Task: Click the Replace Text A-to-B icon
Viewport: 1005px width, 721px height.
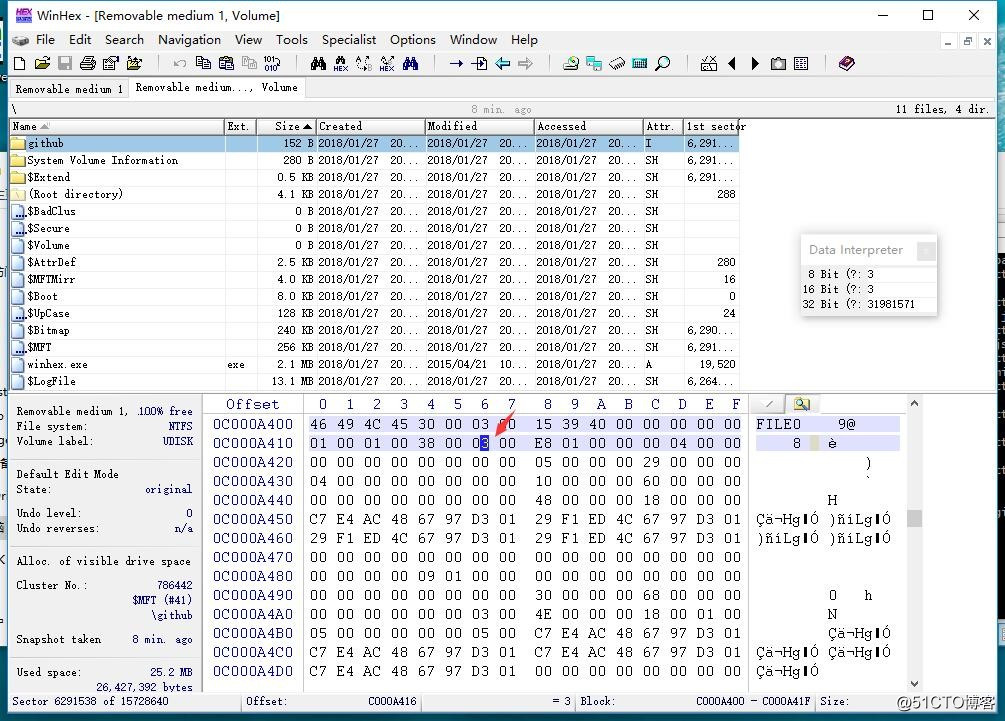Action: [x=364, y=63]
